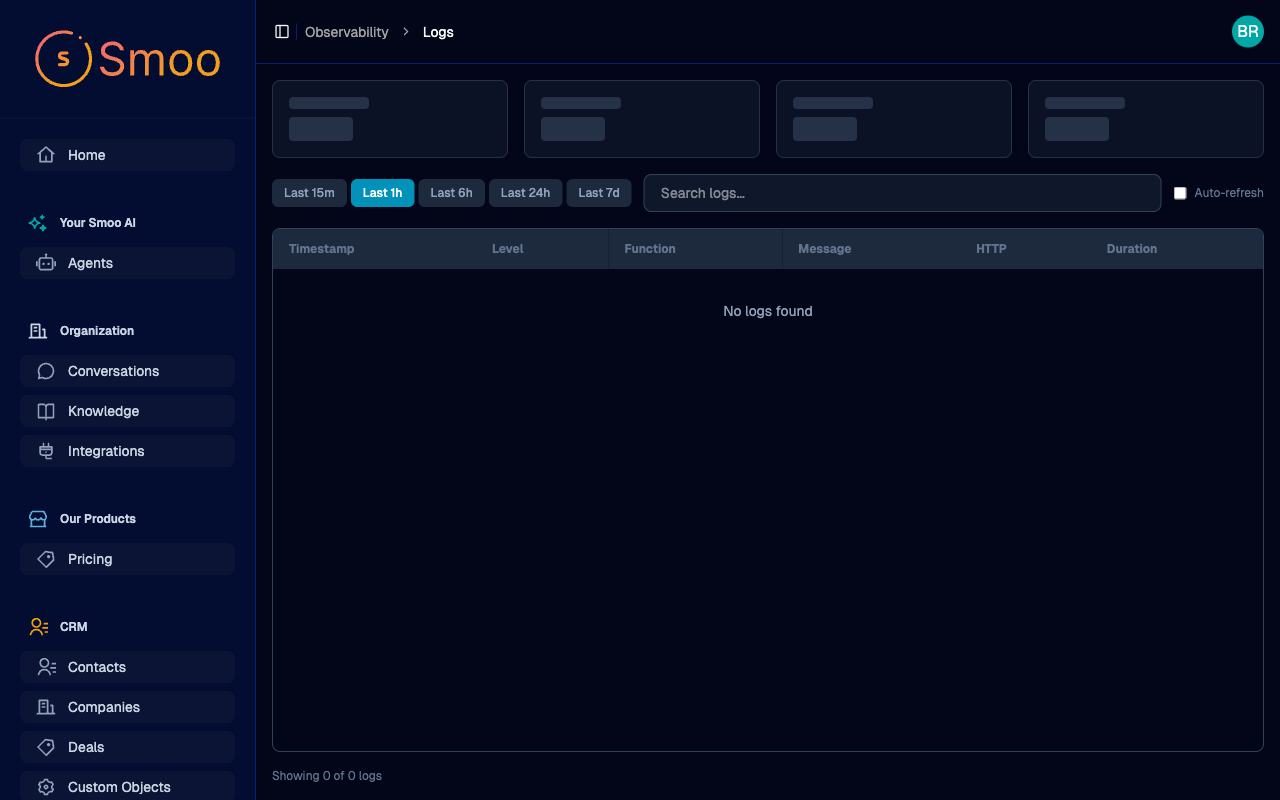Open the Deals section
Viewport: 1280px width, 800px height.
coord(127,747)
